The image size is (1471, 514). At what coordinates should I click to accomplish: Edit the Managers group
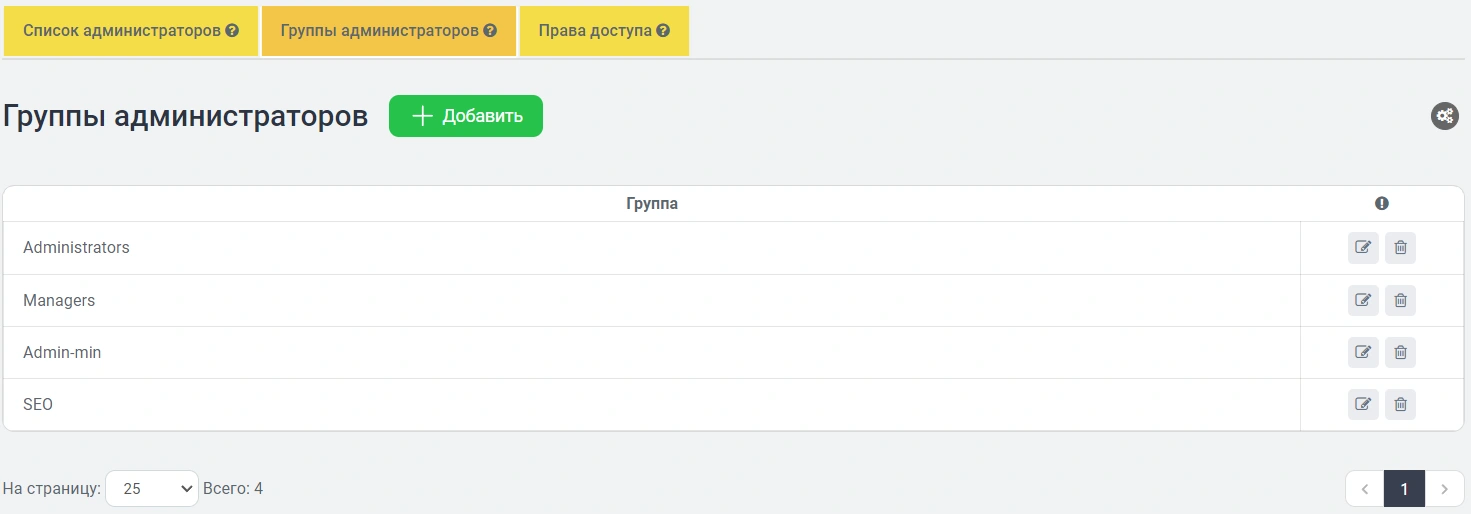(x=1362, y=300)
